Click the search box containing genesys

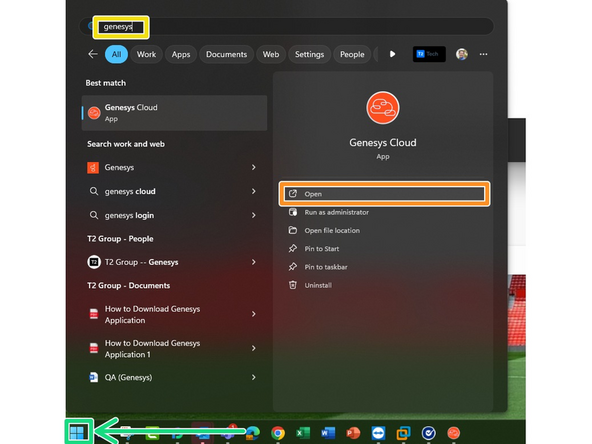pyautogui.click(x=286, y=27)
